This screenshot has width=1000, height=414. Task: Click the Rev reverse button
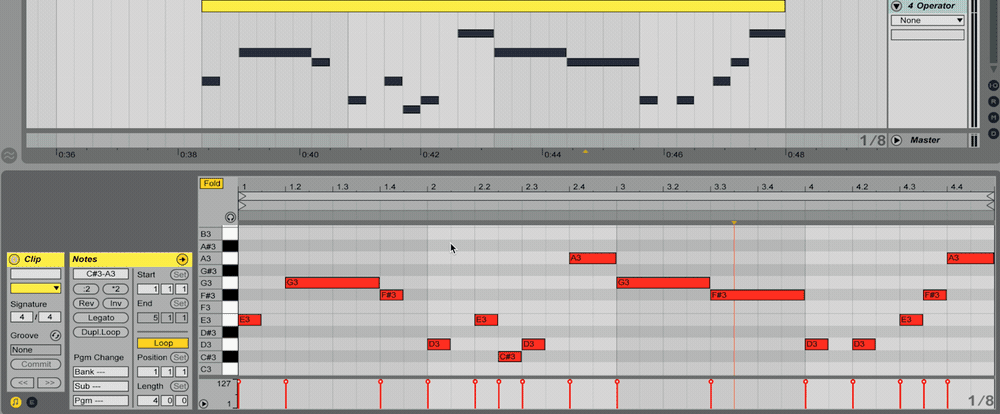[87, 303]
